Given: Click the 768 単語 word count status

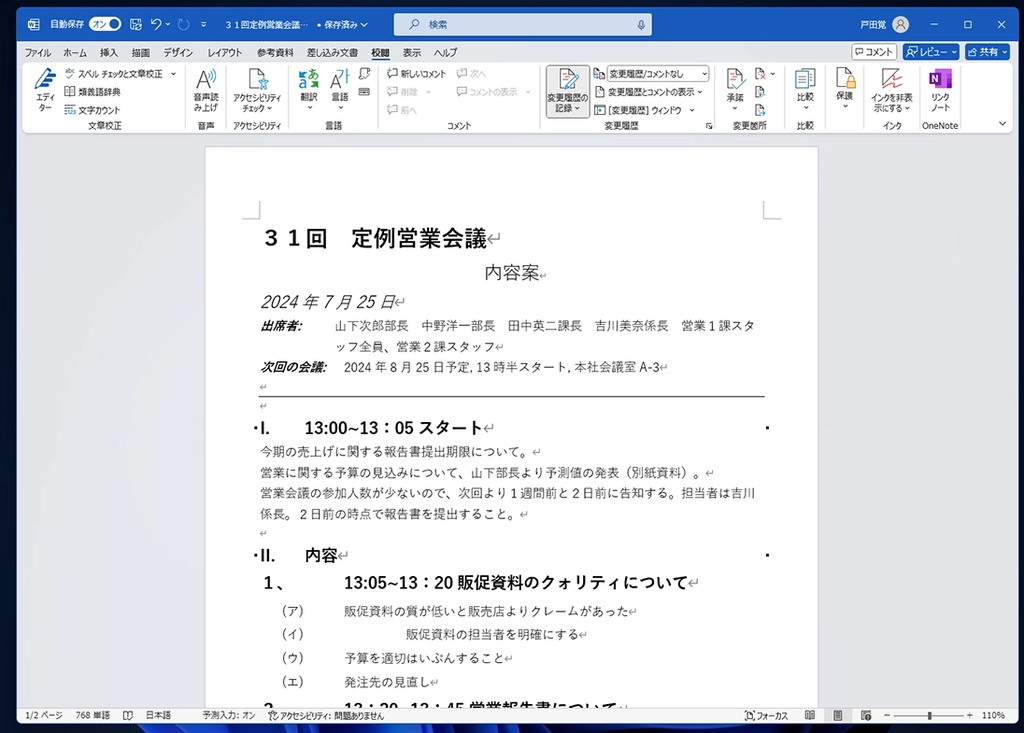Looking at the screenshot, I should 93,715.
